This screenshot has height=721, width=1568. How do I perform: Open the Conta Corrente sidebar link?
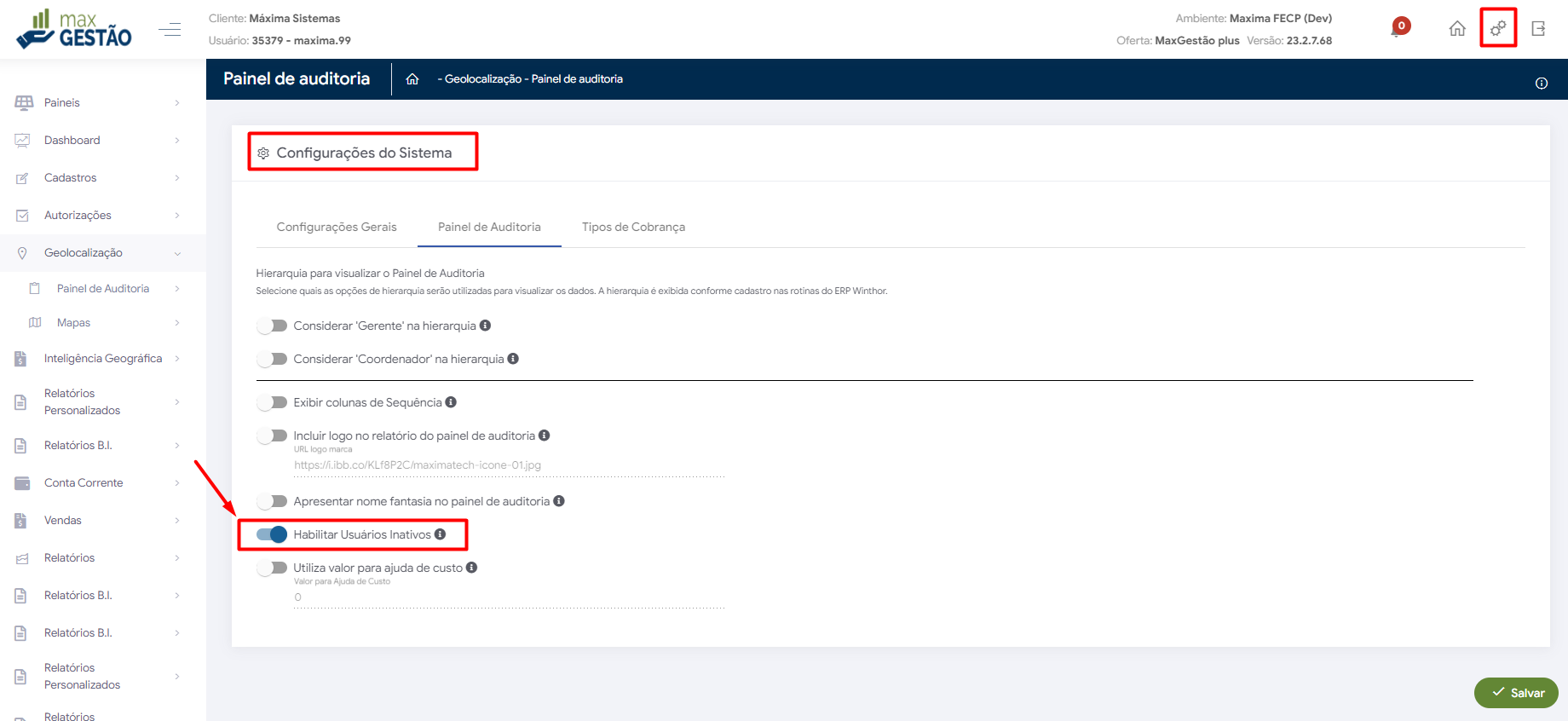84,483
